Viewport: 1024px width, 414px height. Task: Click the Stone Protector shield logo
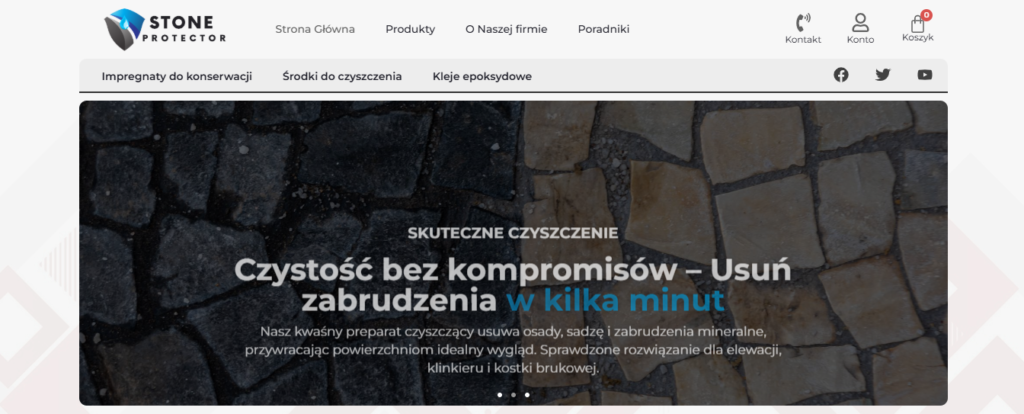click(x=127, y=29)
